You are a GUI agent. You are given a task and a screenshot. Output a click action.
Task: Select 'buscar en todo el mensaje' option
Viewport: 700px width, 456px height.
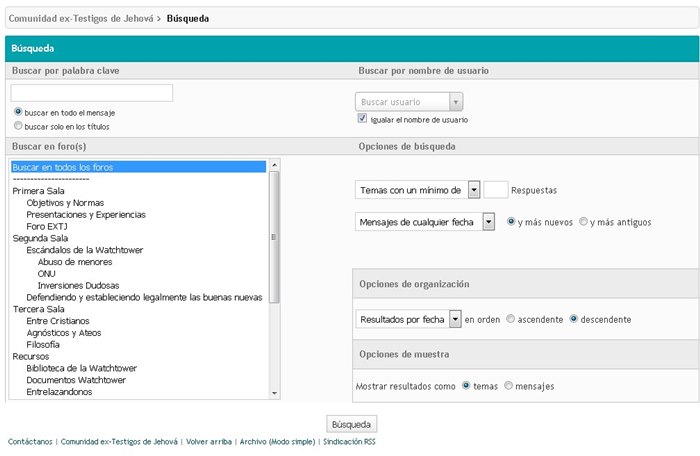point(18,113)
